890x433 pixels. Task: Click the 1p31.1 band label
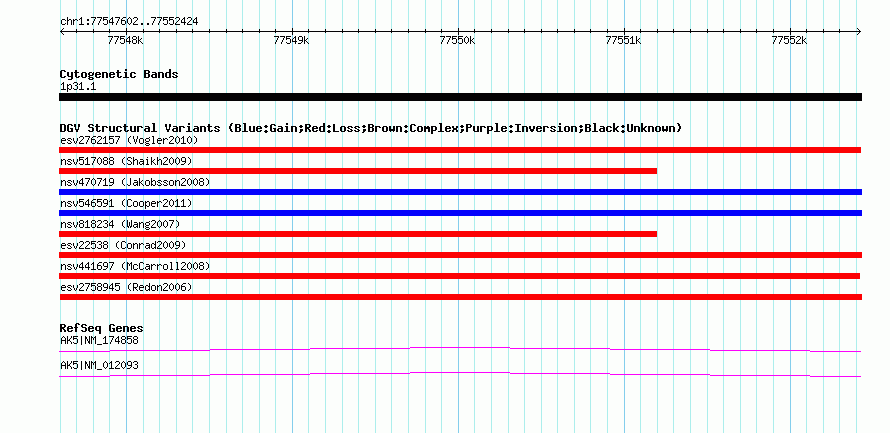[76, 87]
